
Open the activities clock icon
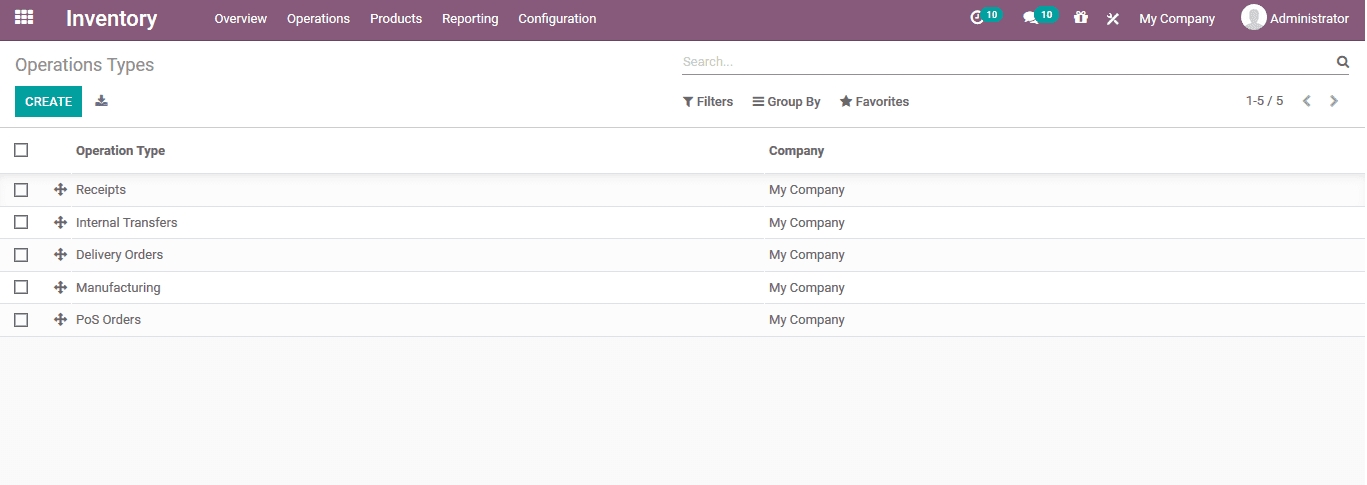(978, 18)
